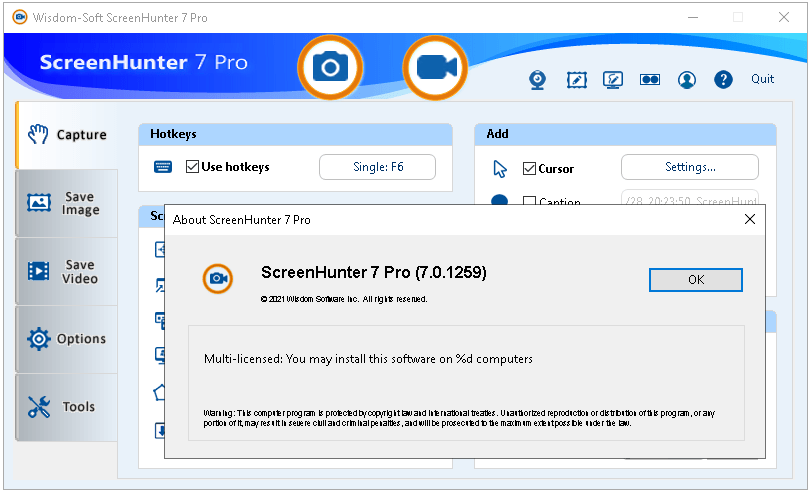Click the orange video recording button
810x492 pixels.
(435, 67)
